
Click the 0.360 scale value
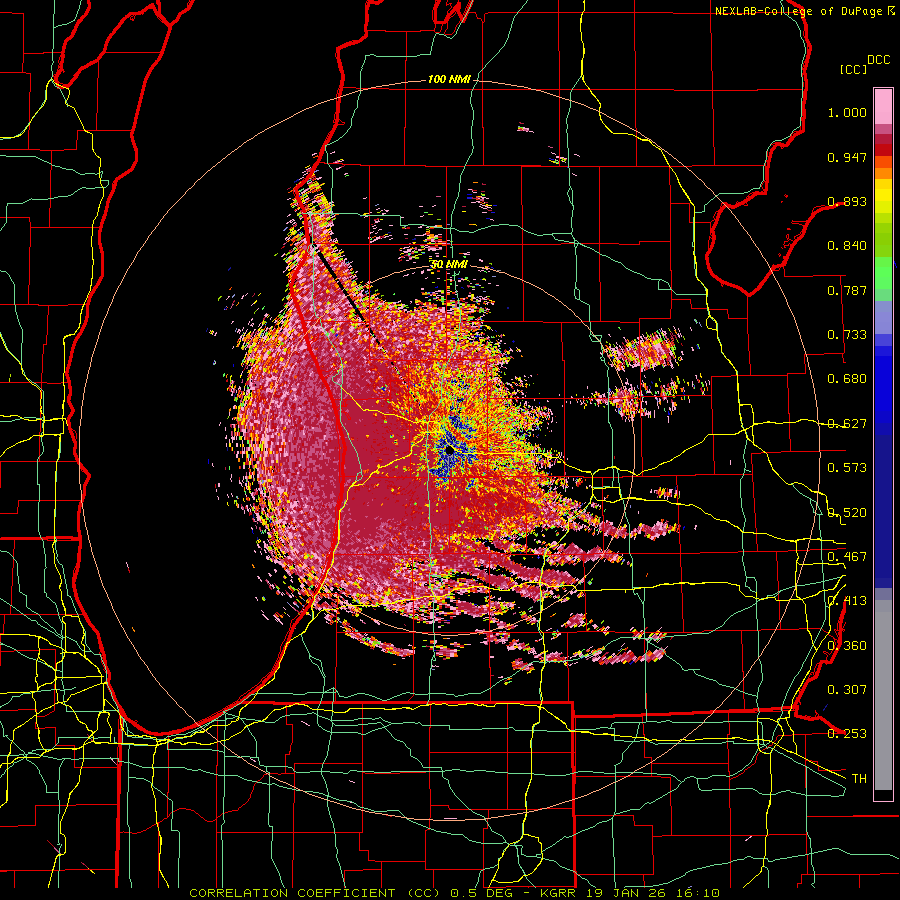coord(847,646)
